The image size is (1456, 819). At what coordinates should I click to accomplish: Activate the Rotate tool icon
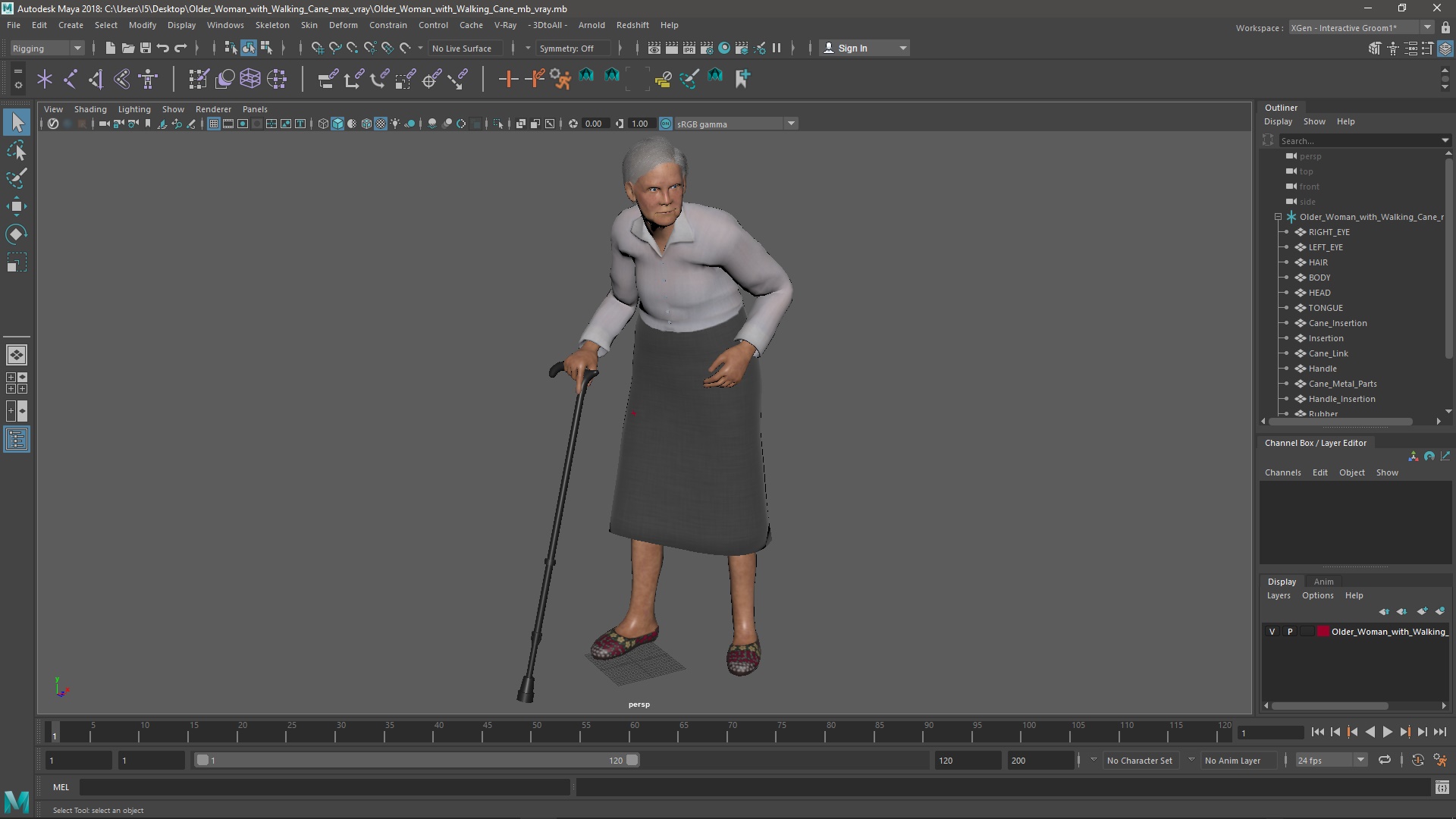16,234
